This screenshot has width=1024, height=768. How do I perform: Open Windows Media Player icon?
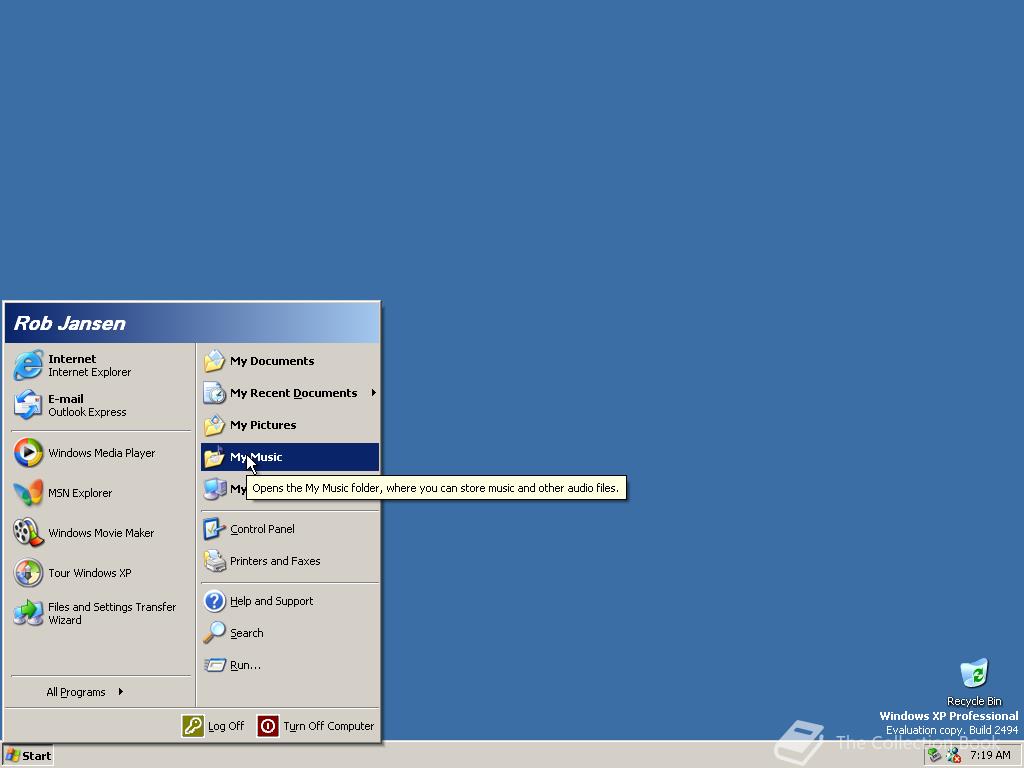tap(28, 453)
